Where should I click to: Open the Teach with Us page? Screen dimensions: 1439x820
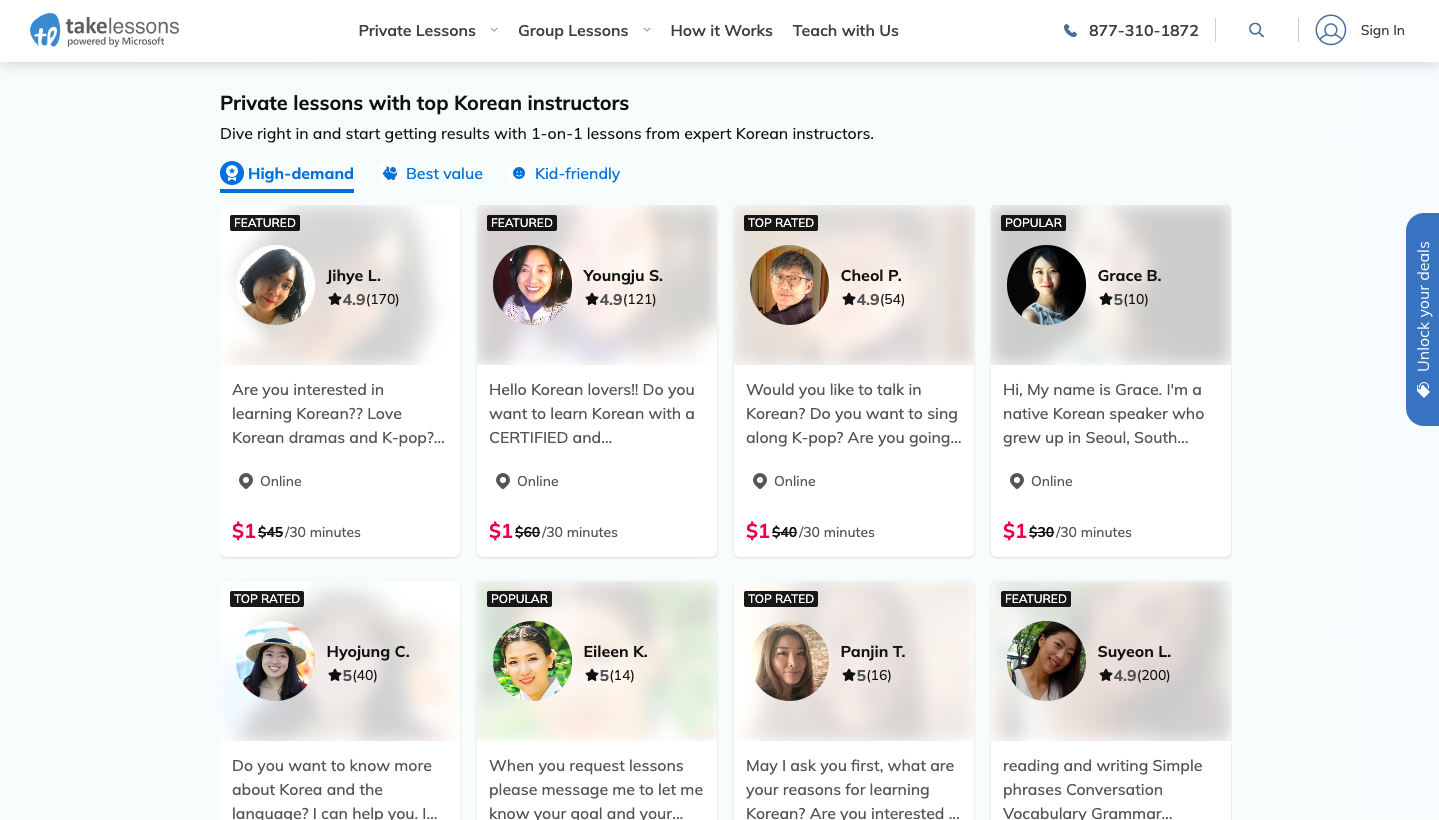(x=845, y=31)
